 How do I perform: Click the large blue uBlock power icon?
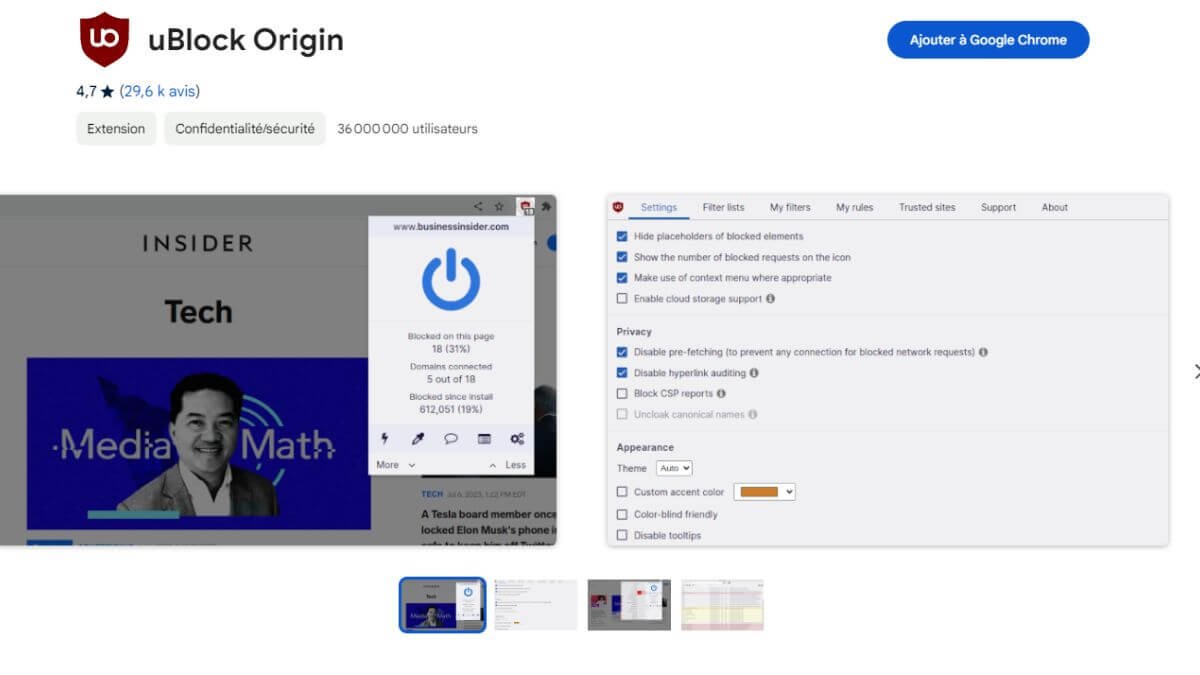coord(451,280)
